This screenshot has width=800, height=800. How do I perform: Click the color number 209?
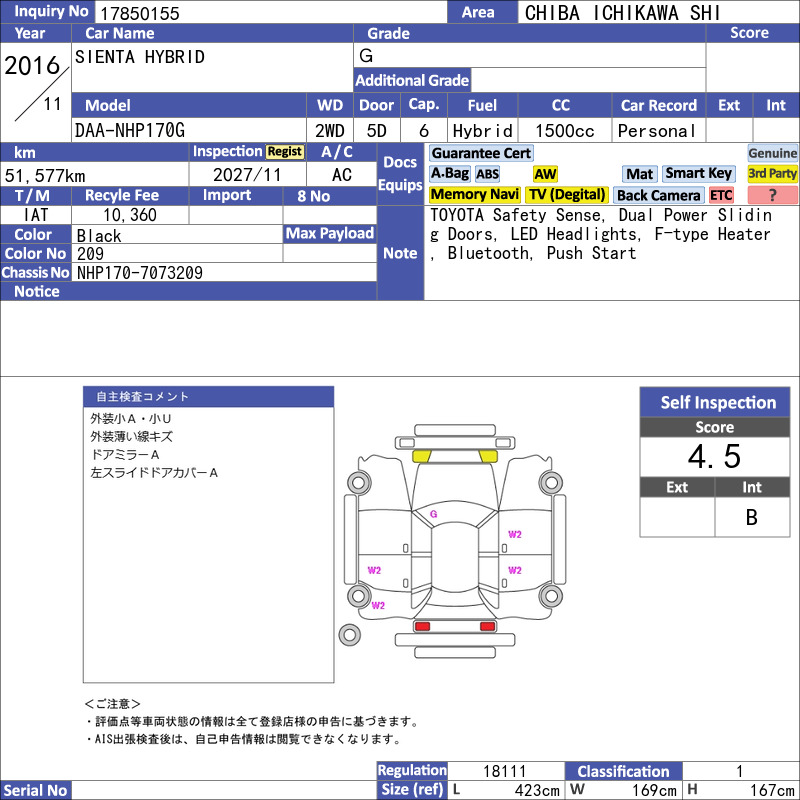pos(90,254)
